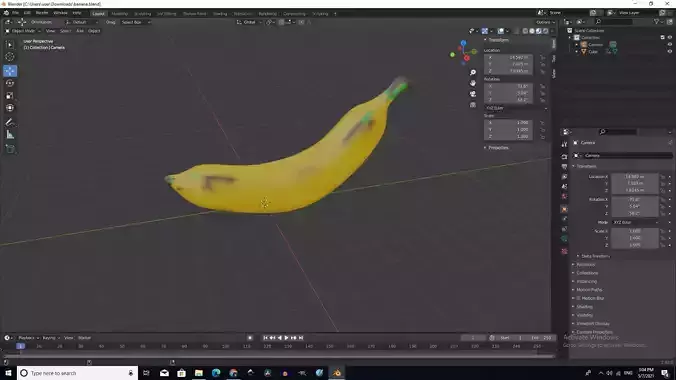Select the Select Box tool in toolbar

pyautogui.click(x=10, y=45)
